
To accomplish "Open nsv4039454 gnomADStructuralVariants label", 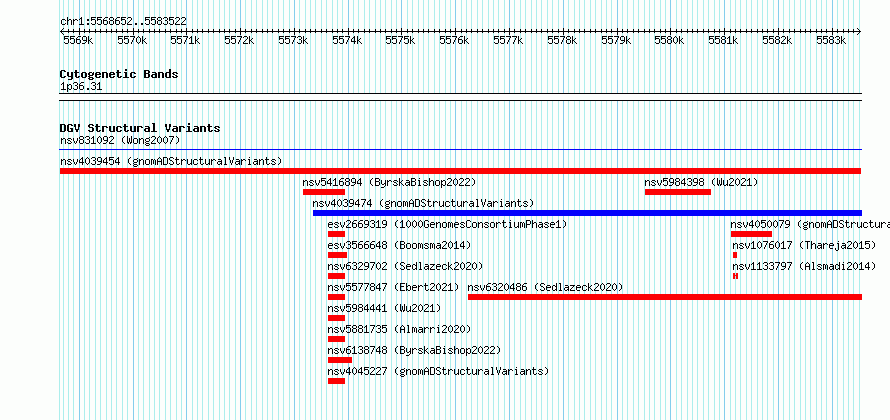I will tap(171, 161).
